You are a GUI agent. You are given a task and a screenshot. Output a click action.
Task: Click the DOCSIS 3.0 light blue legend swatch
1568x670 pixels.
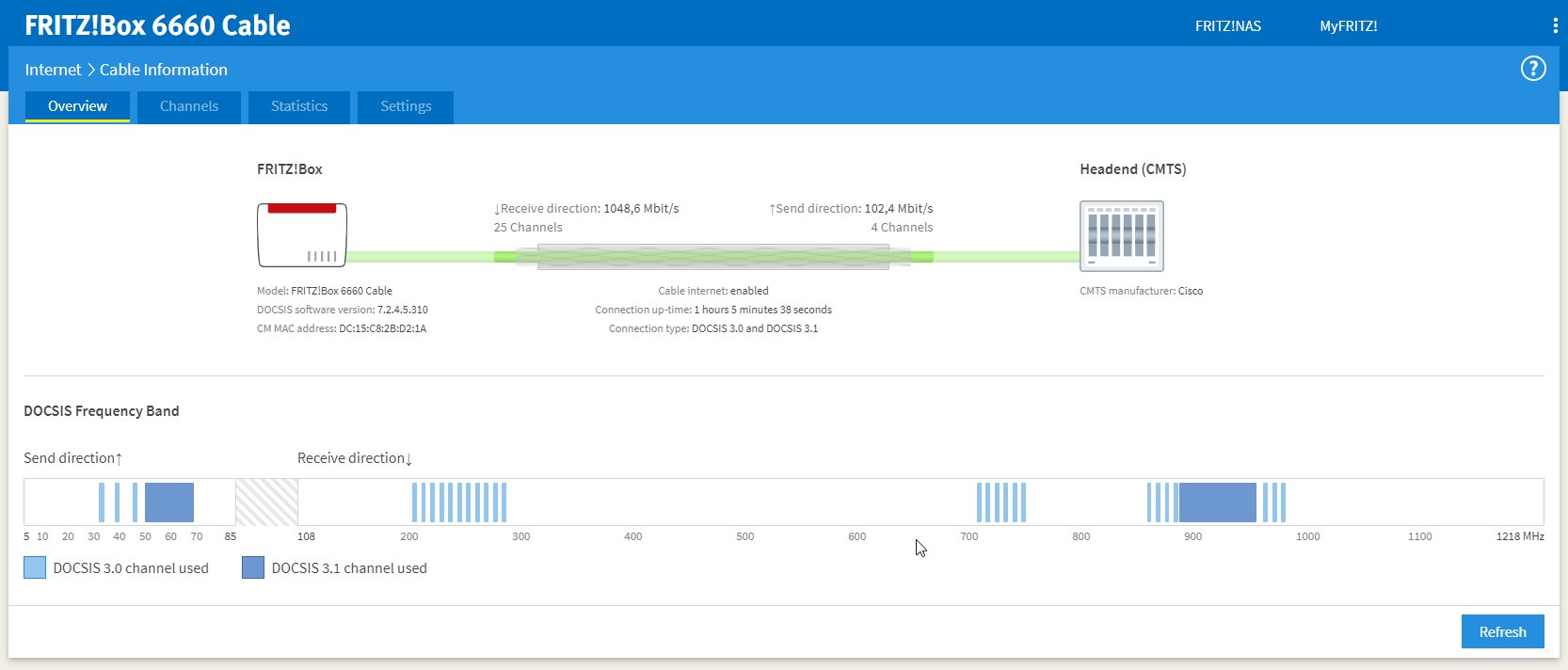(35, 567)
